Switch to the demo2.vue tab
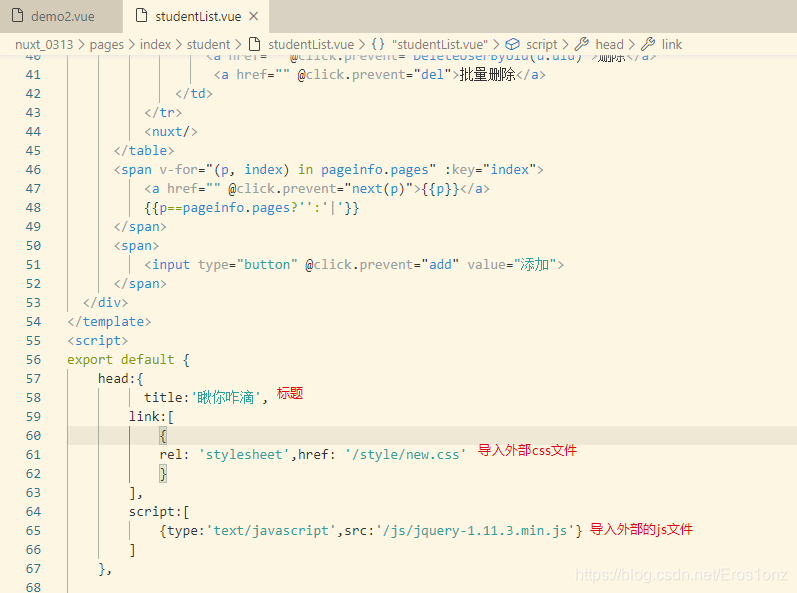Viewport: 797px width, 593px height. coord(62,16)
